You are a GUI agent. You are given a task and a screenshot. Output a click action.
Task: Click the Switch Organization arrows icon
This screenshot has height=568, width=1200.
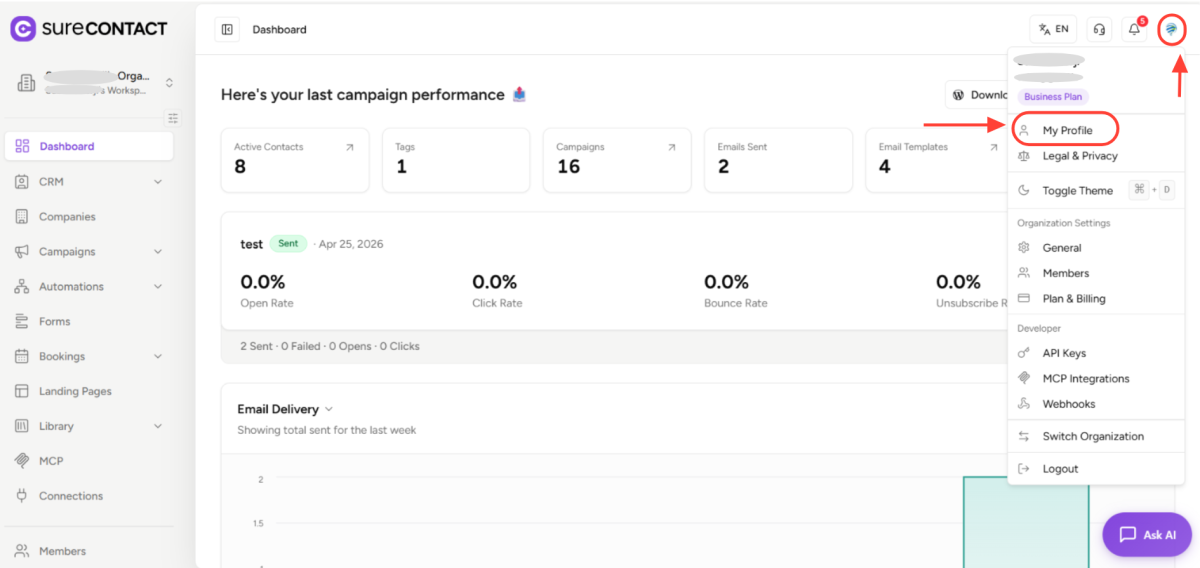tap(1023, 436)
